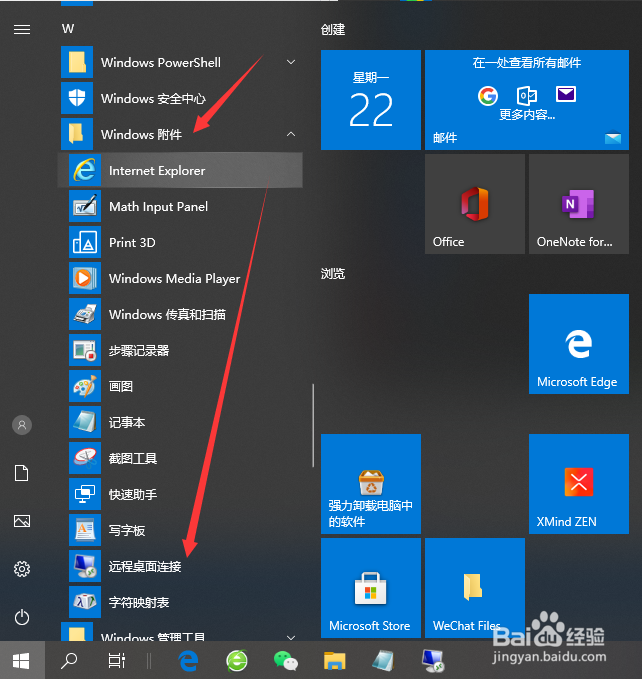Image resolution: width=642 pixels, height=679 pixels.
Task: Open Notepad icon on taskbar
Action: [x=383, y=661]
